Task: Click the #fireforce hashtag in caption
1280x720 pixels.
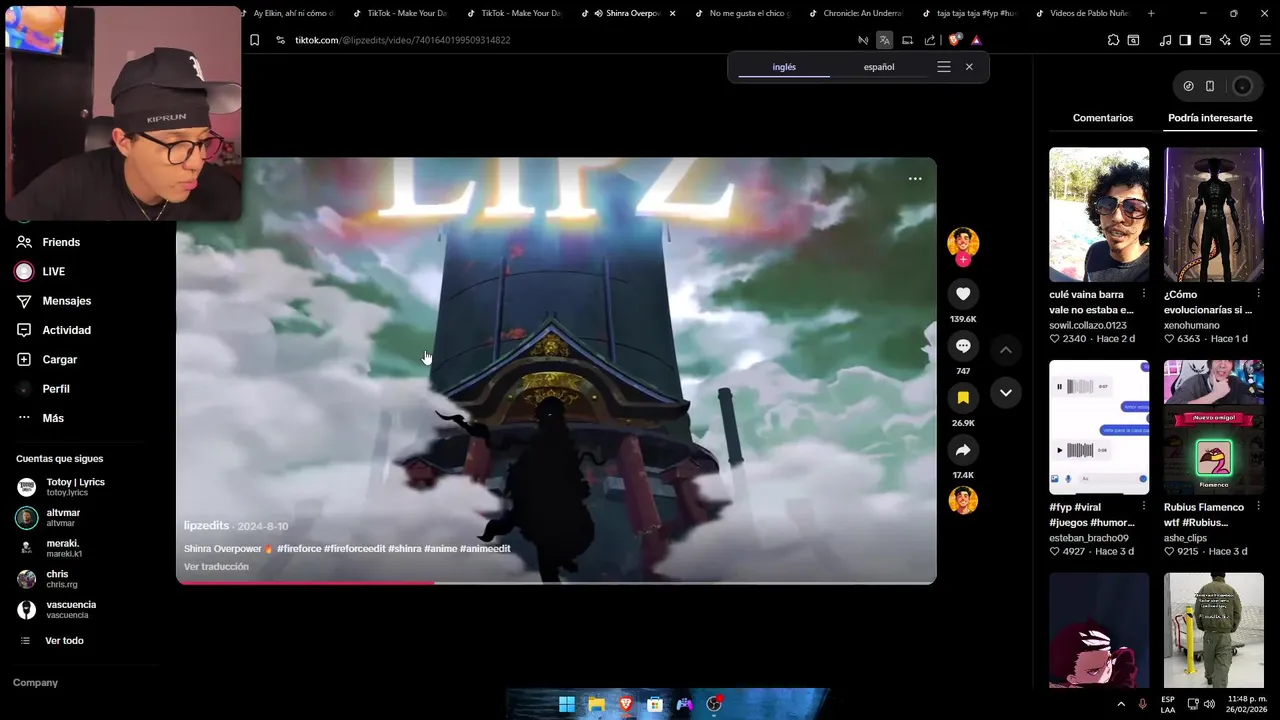Action: [298, 549]
